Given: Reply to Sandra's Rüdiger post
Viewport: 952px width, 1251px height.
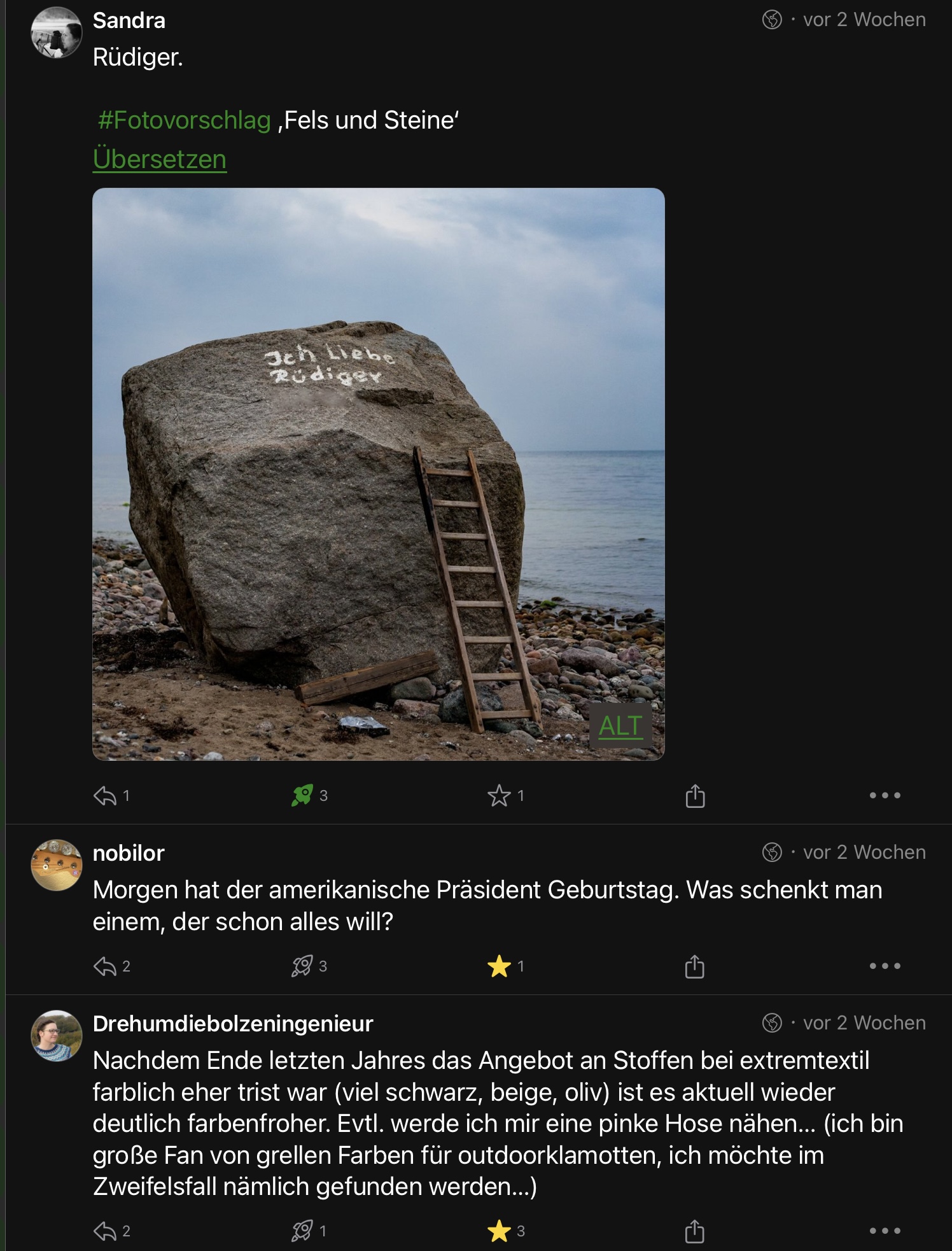Looking at the screenshot, I should 105,796.
